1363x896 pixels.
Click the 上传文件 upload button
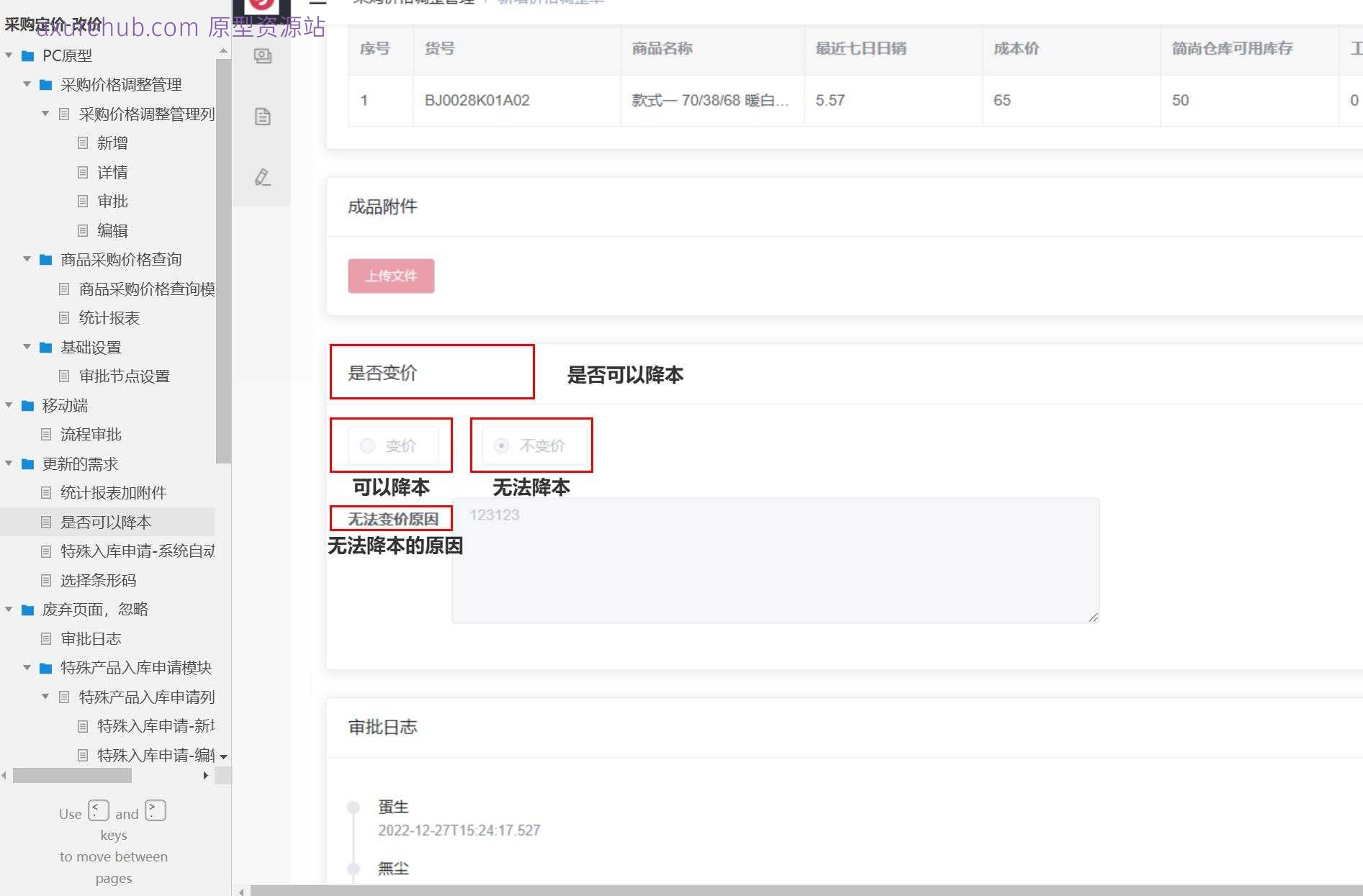[391, 276]
